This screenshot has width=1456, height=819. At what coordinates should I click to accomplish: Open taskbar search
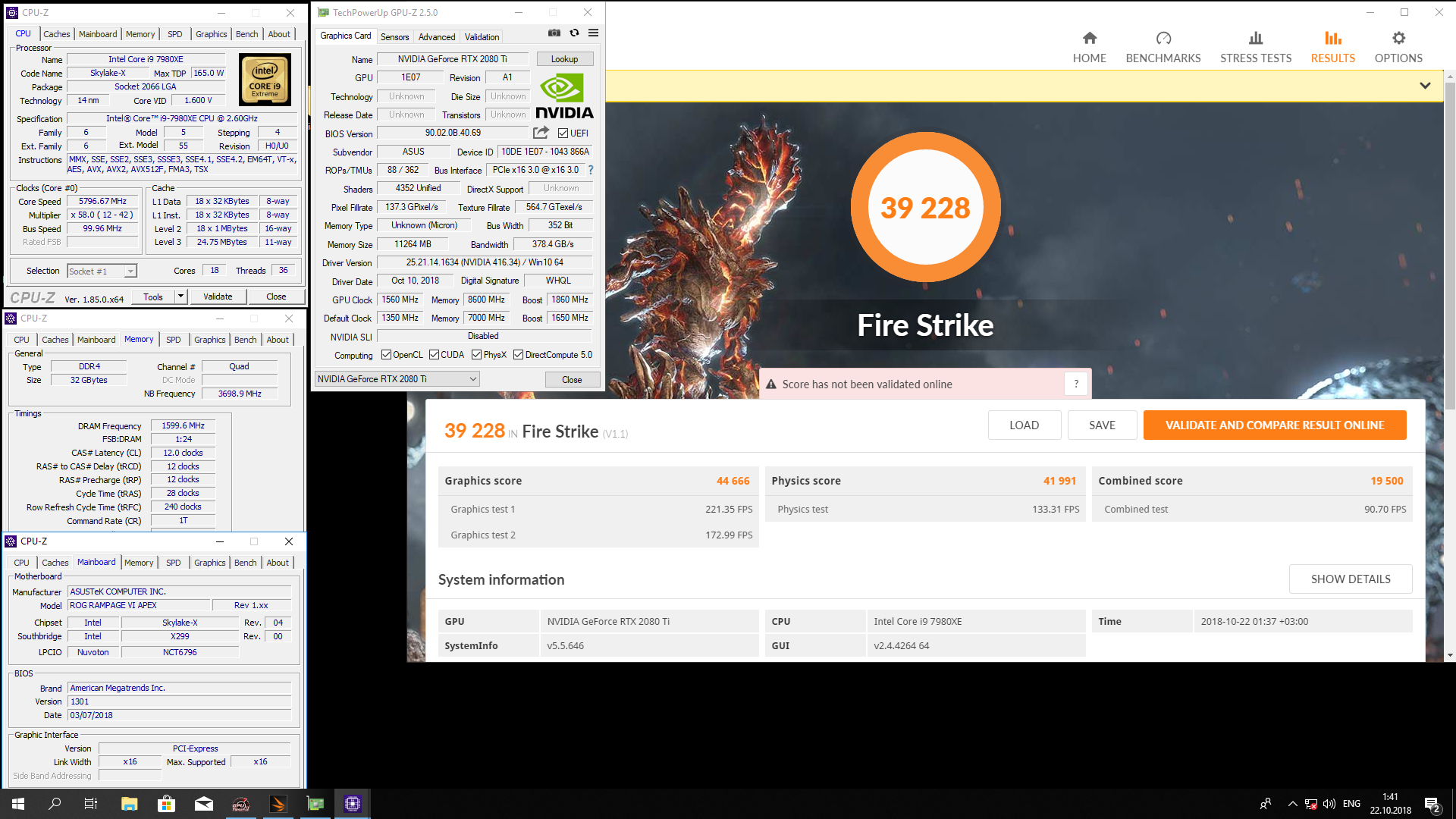point(55,804)
